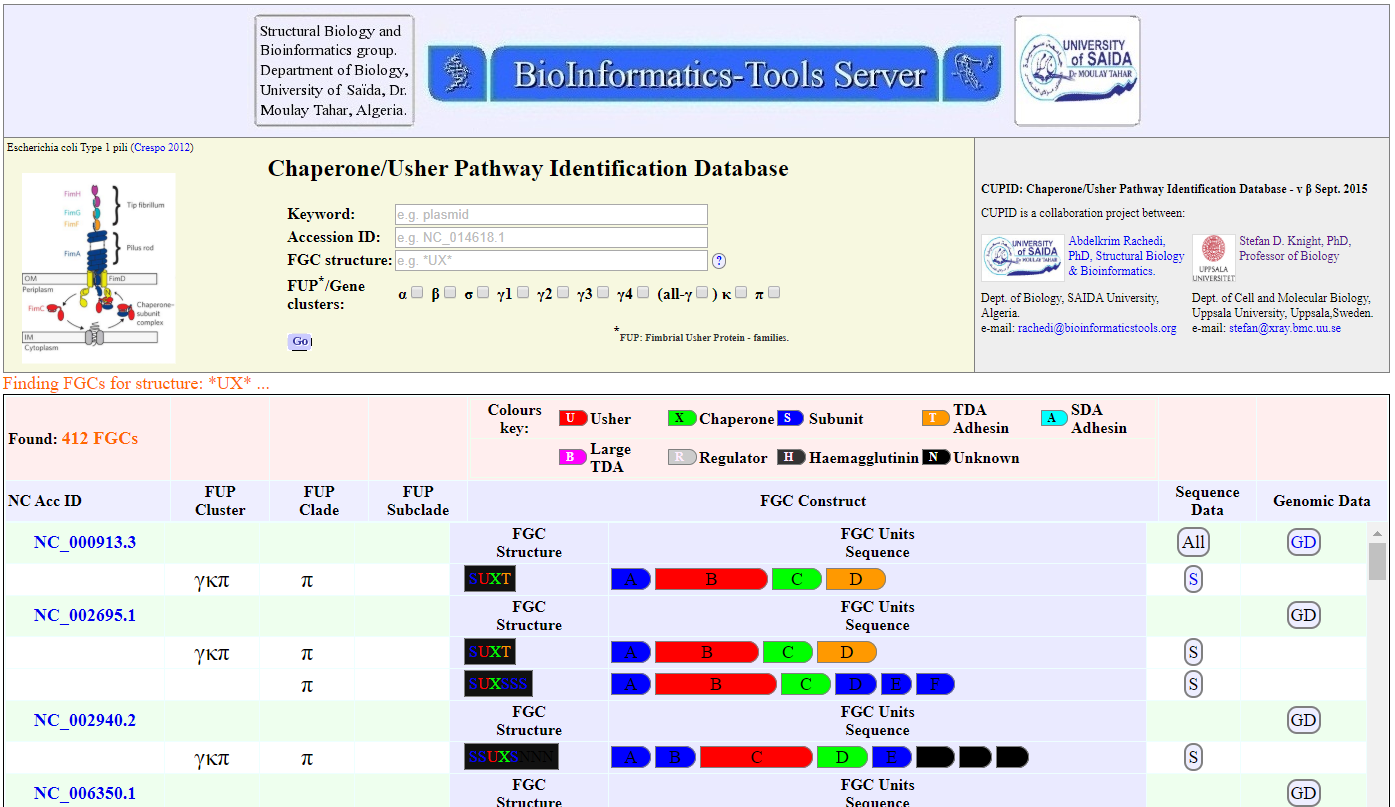Click the BioInformatics-Tools Server banner
Image resolution: width=1395 pixels, height=807 pixels.
pos(714,73)
